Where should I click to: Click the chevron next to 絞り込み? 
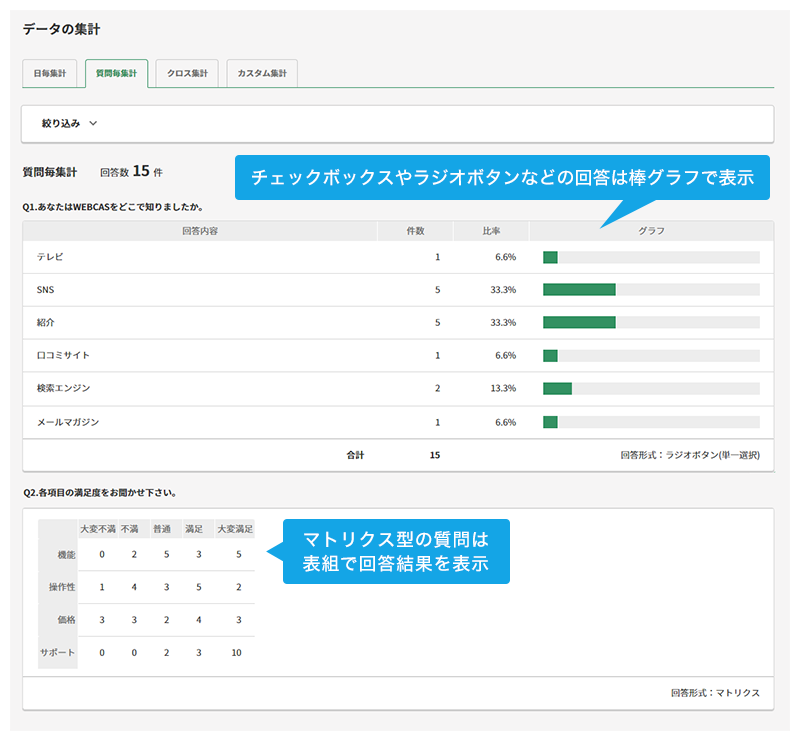click(94, 124)
